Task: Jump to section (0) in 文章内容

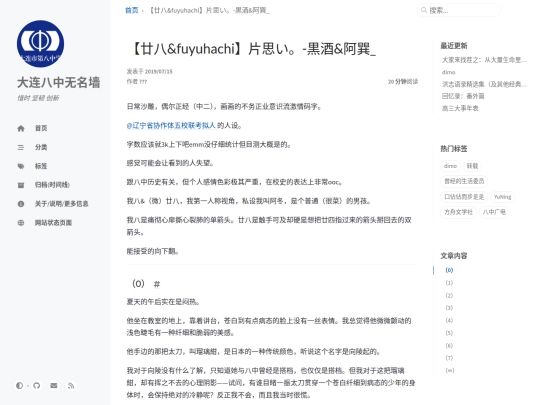Action: click(x=449, y=270)
